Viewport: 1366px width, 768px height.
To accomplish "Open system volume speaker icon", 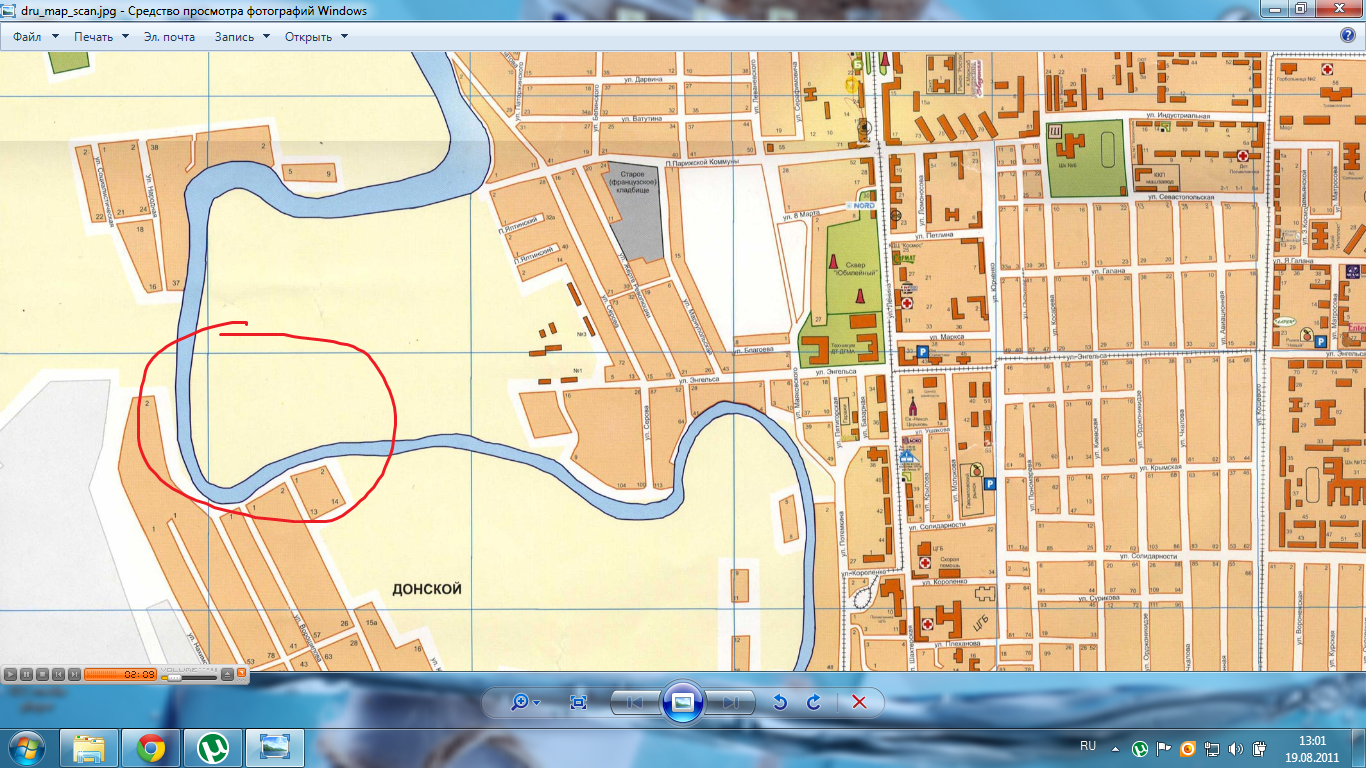I will pyautogui.click(x=1236, y=748).
